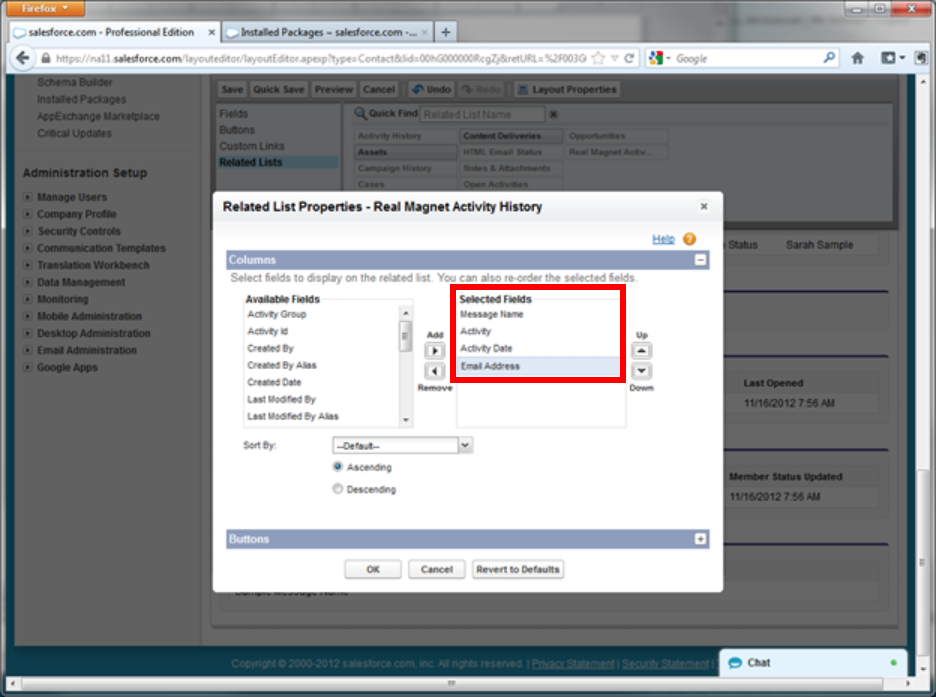Click the Preview button
The image size is (936, 697).
click(334, 90)
